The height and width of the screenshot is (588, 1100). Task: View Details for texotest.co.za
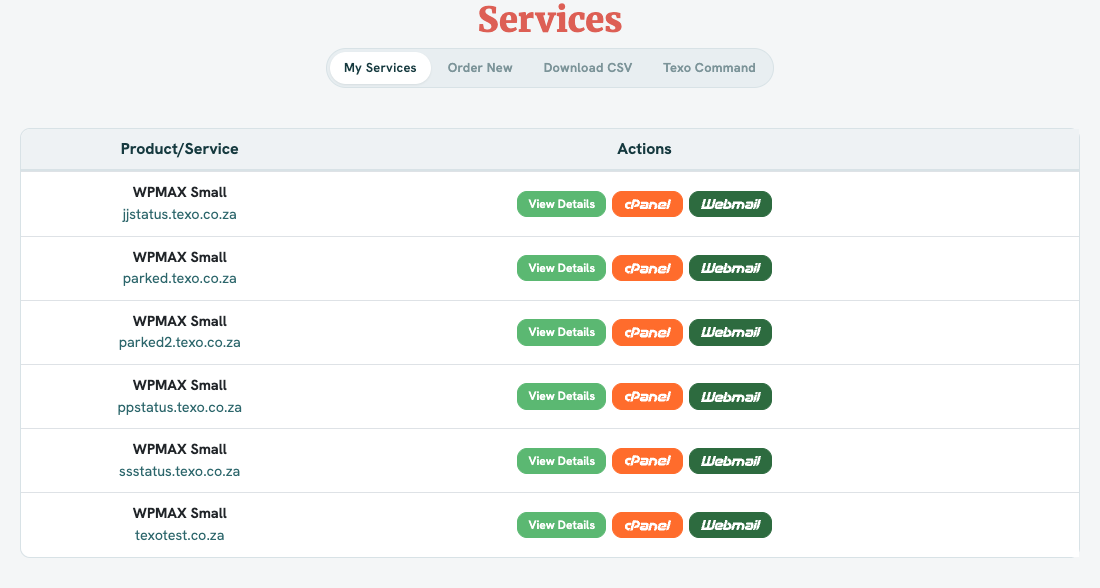click(561, 525)
